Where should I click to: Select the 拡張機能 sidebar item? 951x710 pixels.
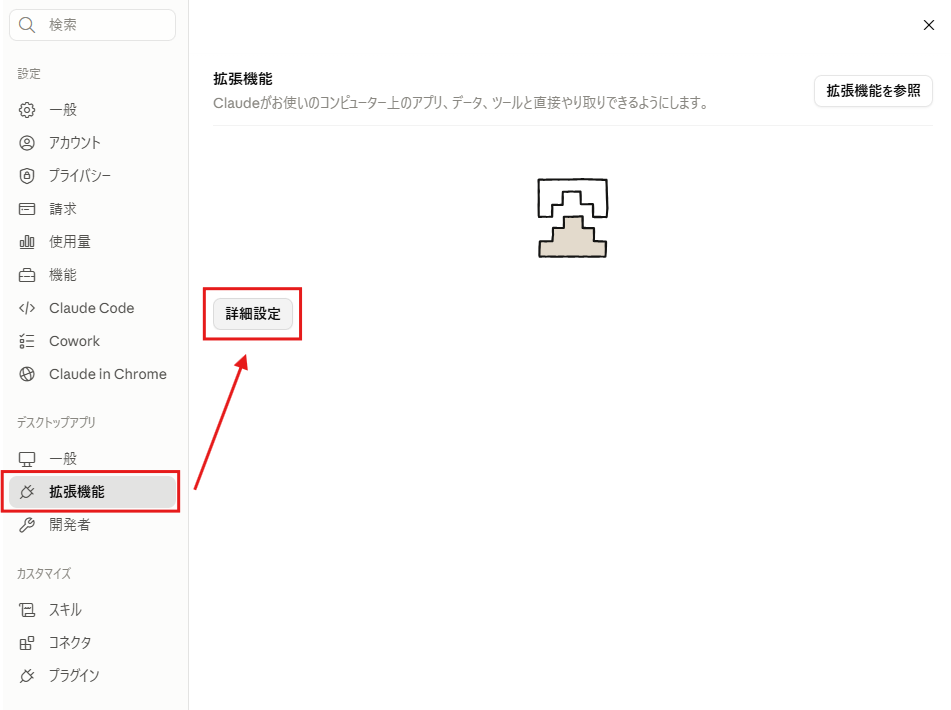(92, 492)
